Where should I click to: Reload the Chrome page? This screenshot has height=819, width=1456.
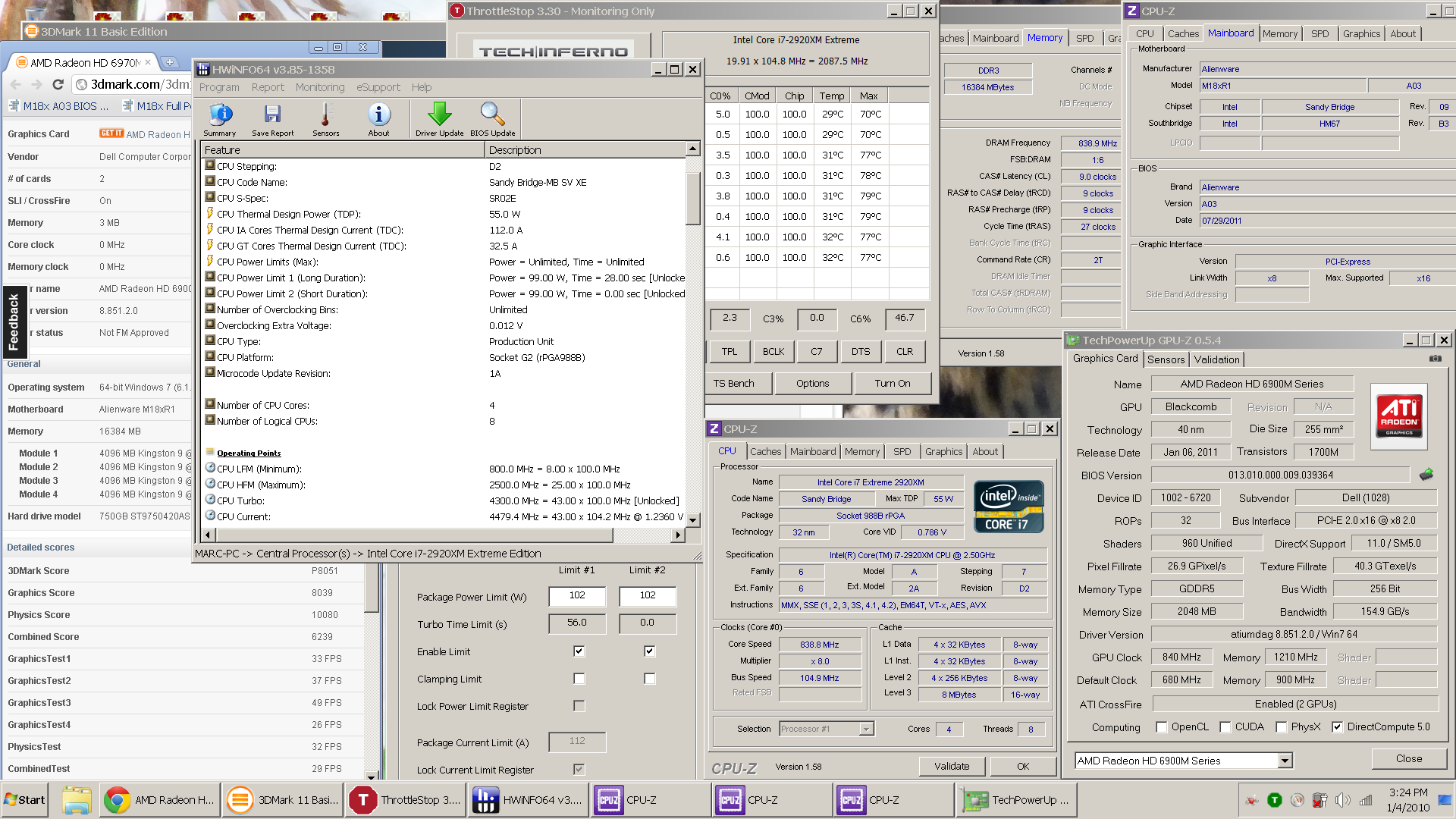(x=58, y=84)
